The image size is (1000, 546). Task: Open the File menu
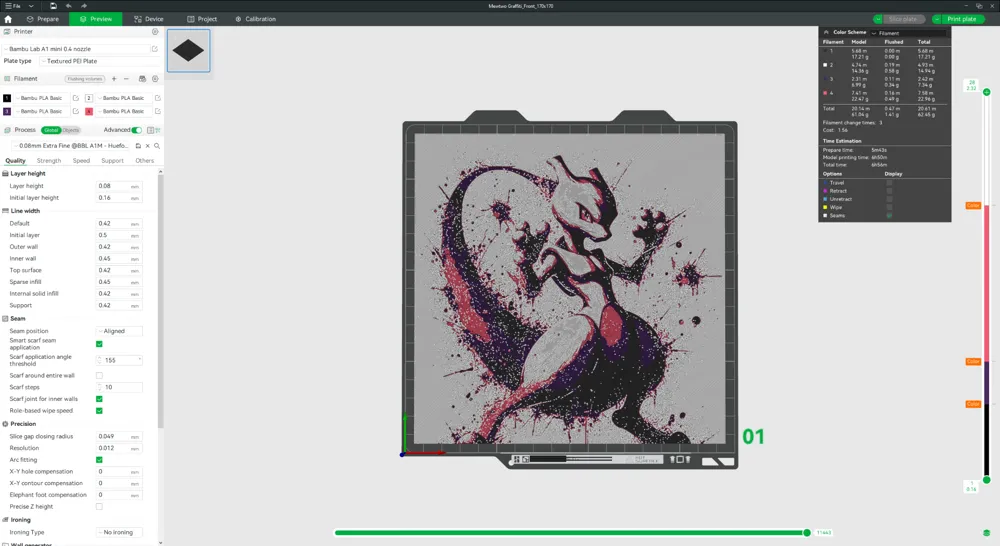tap(13, 6)
